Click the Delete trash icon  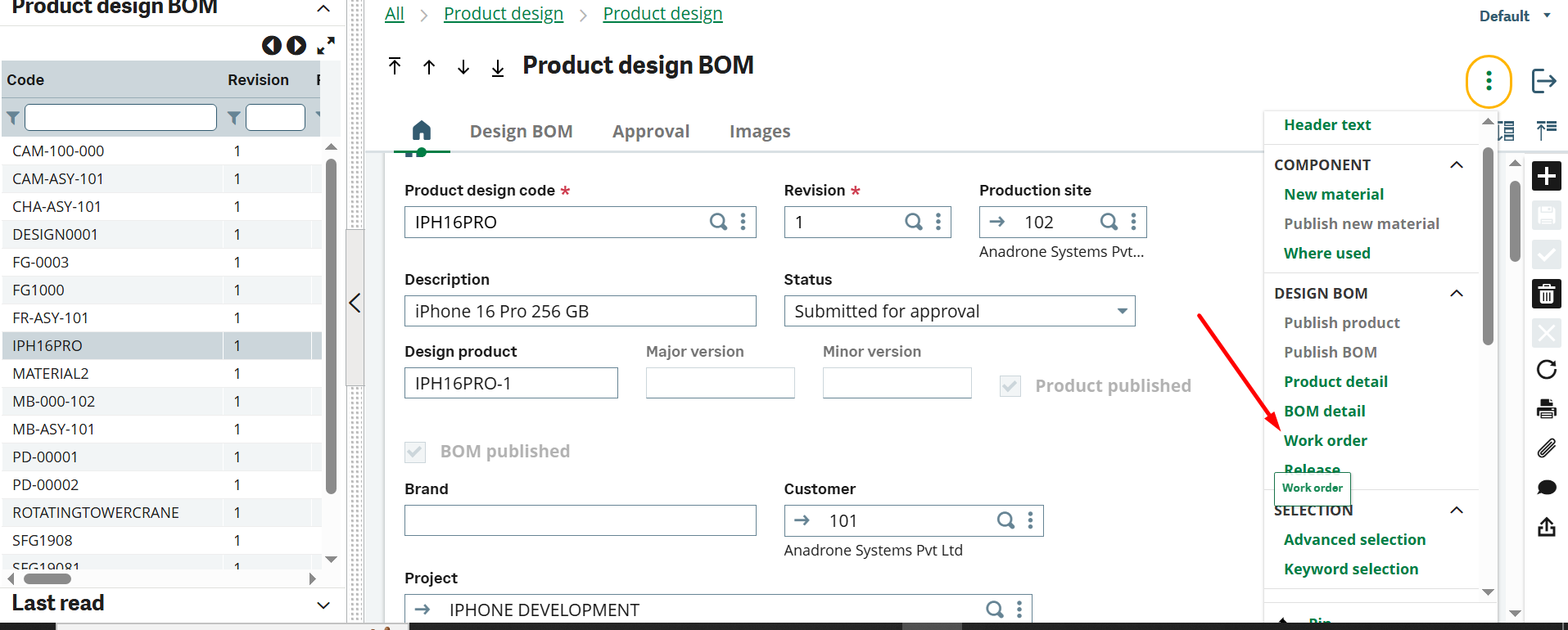click(1546, 294)
